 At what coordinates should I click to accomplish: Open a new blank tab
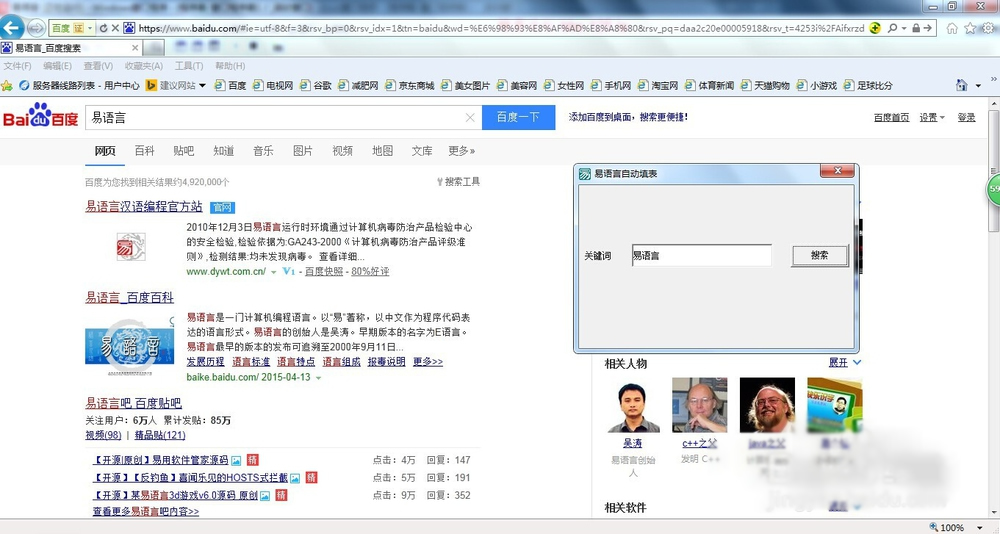tap(153, 48)
